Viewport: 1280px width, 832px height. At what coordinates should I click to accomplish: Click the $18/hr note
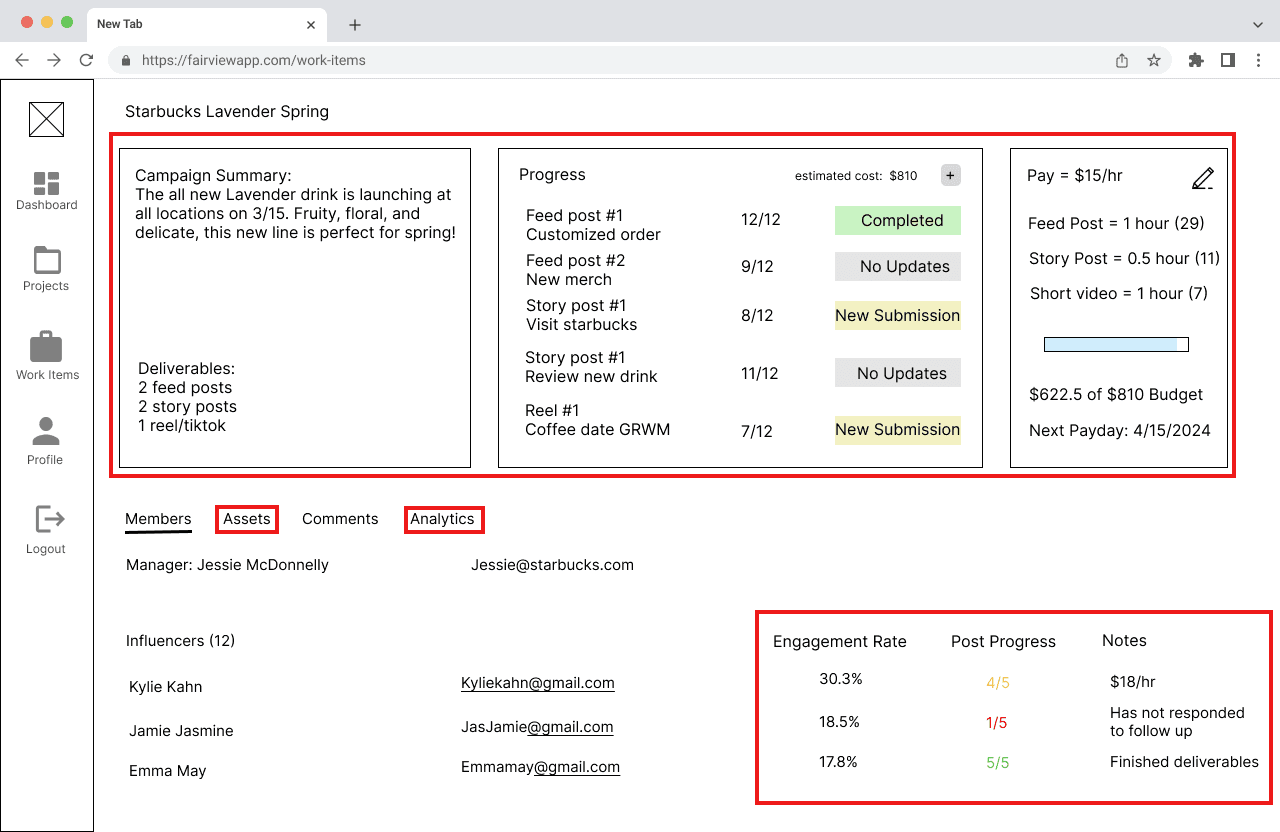coord(1133,682)
